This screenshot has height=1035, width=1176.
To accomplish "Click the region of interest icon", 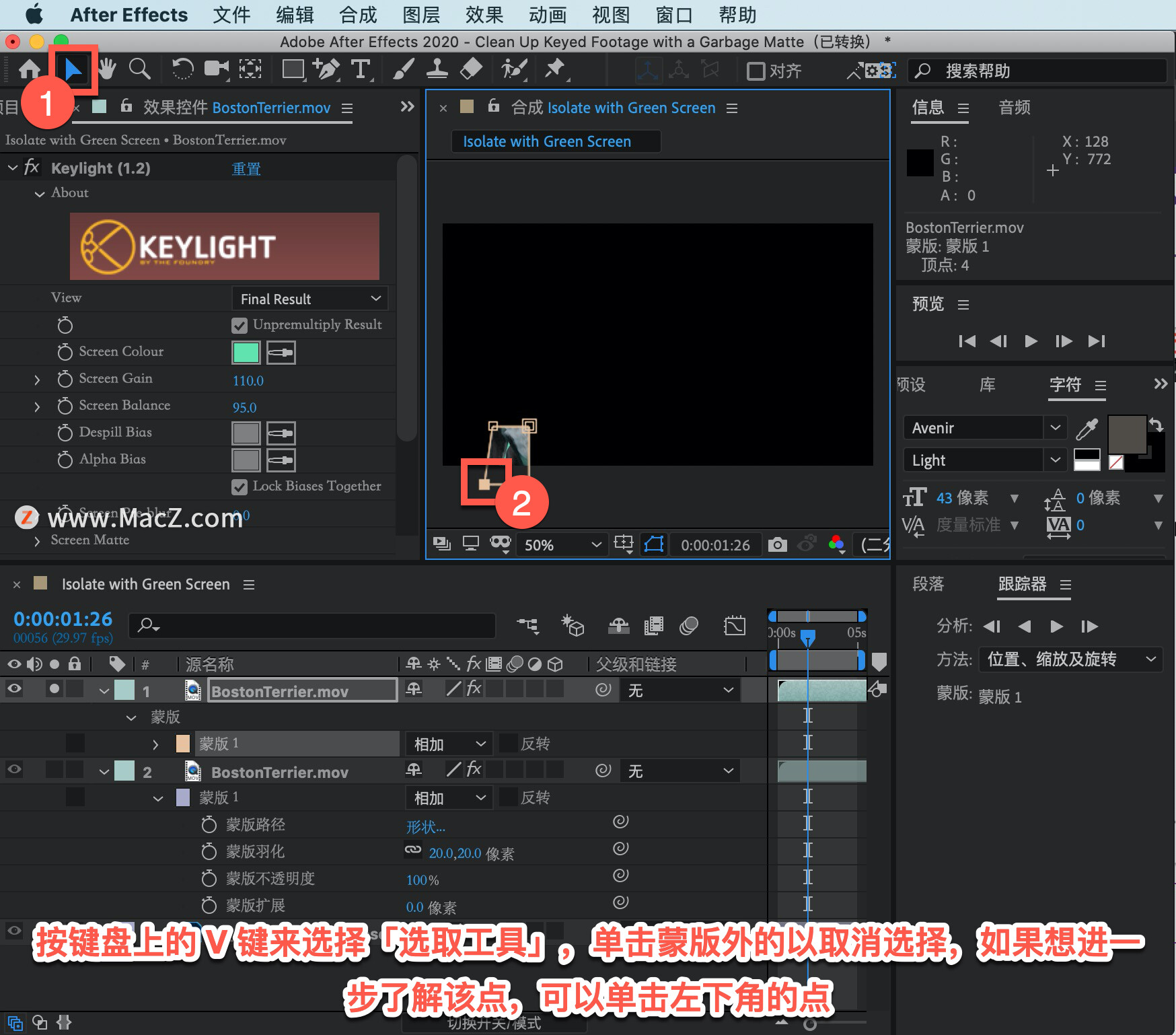I will tap(624, 544).
